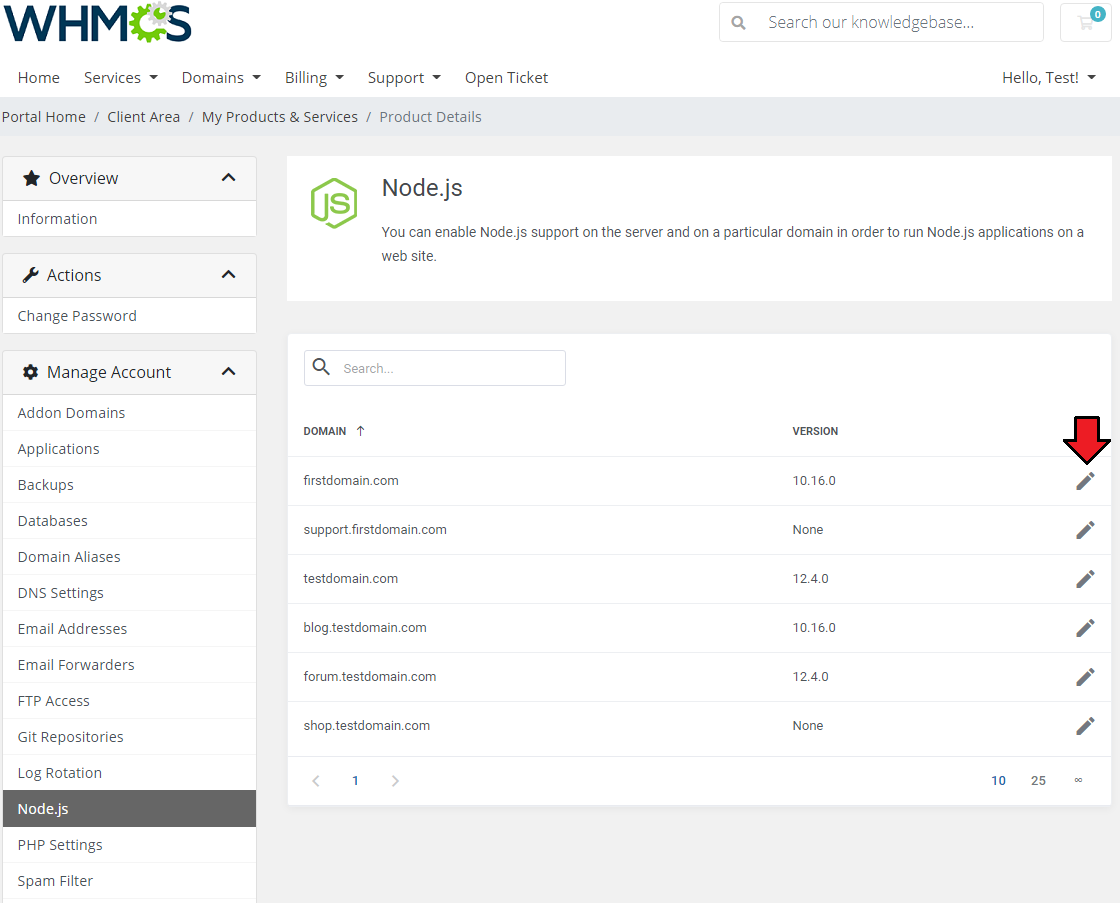Image resolution: width=1120 pixels, height=903 pixels.
Task: Click the domain table search magnifier icon
Action: click(x=321, y=366)
